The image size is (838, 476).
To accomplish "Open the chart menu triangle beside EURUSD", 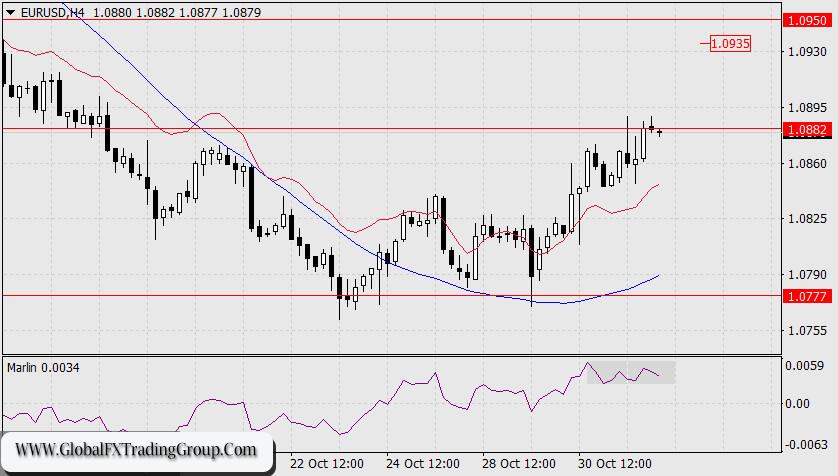I will 10,12.
